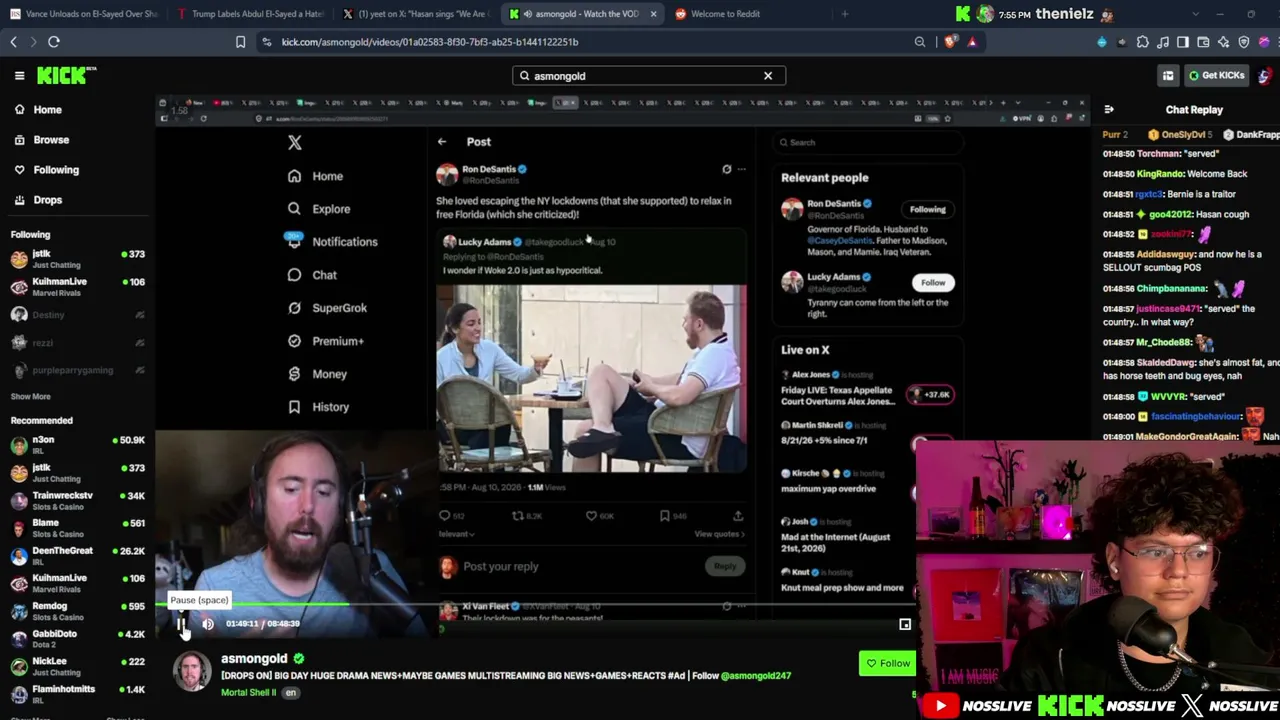Expand the Following list with Show More
Screen dimensions: 1280x720
[30, 397]
